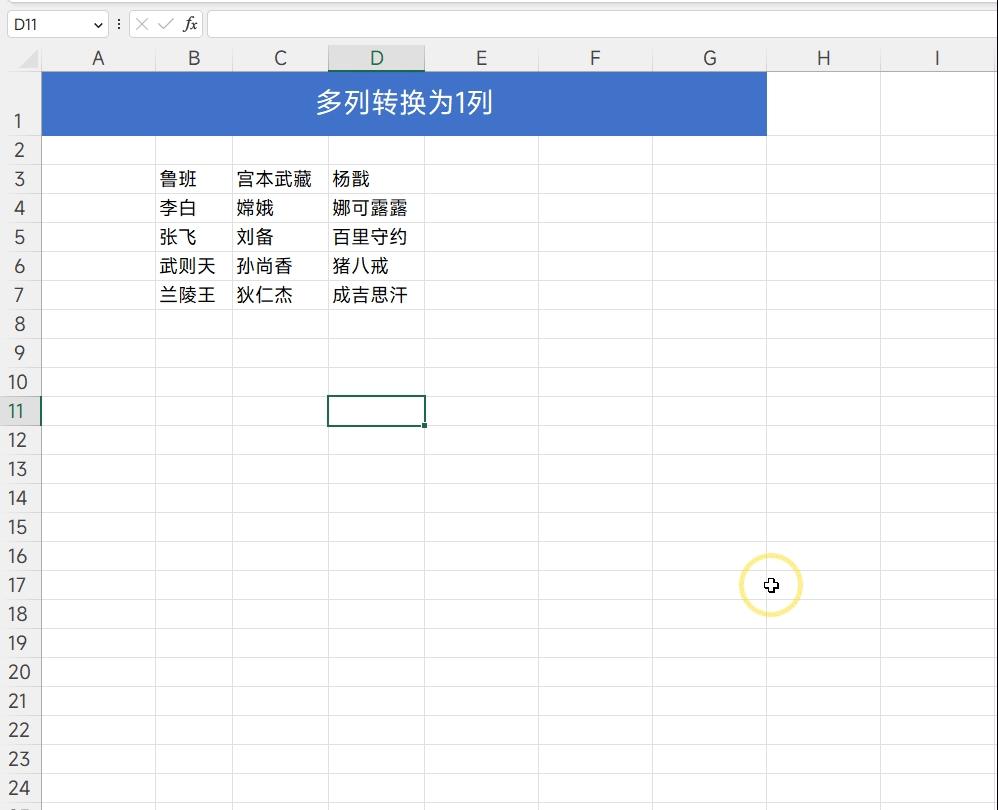
Task: Click the Insert Function fx icon
Action: coord(190,24)
